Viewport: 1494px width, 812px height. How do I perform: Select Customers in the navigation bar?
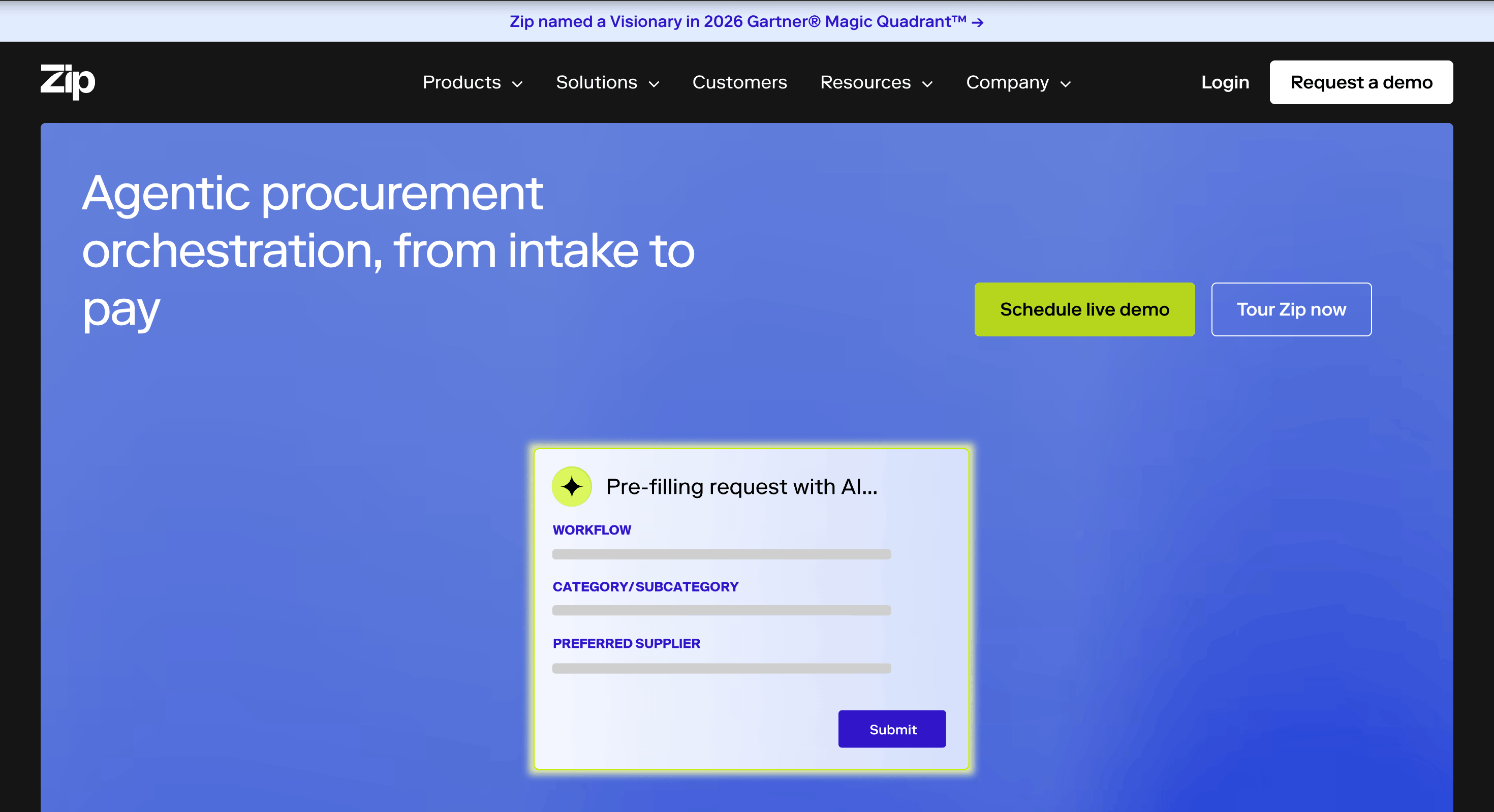[x=739, y=82]
